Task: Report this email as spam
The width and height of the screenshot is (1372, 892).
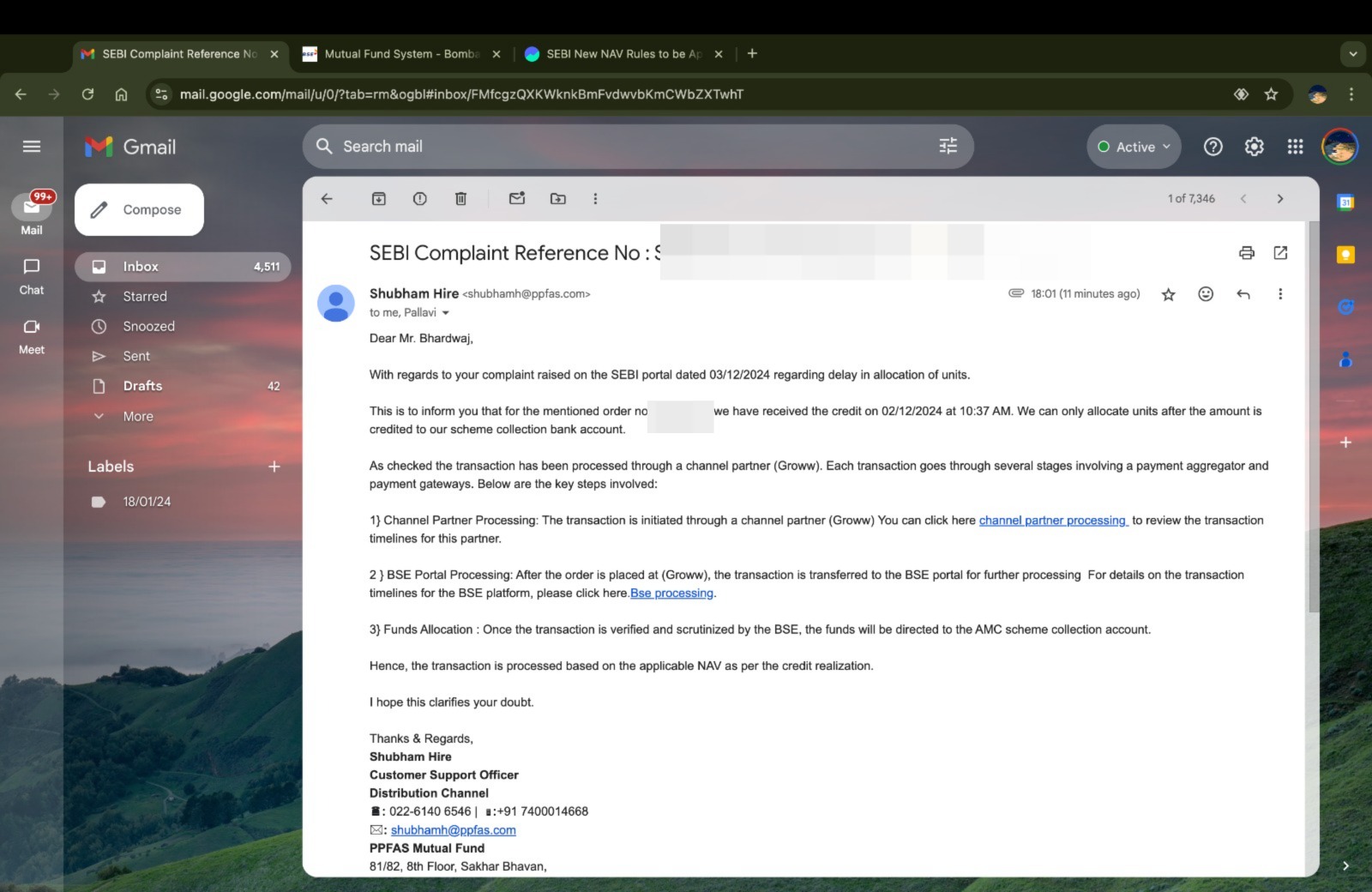Action: tap(419, 199)
